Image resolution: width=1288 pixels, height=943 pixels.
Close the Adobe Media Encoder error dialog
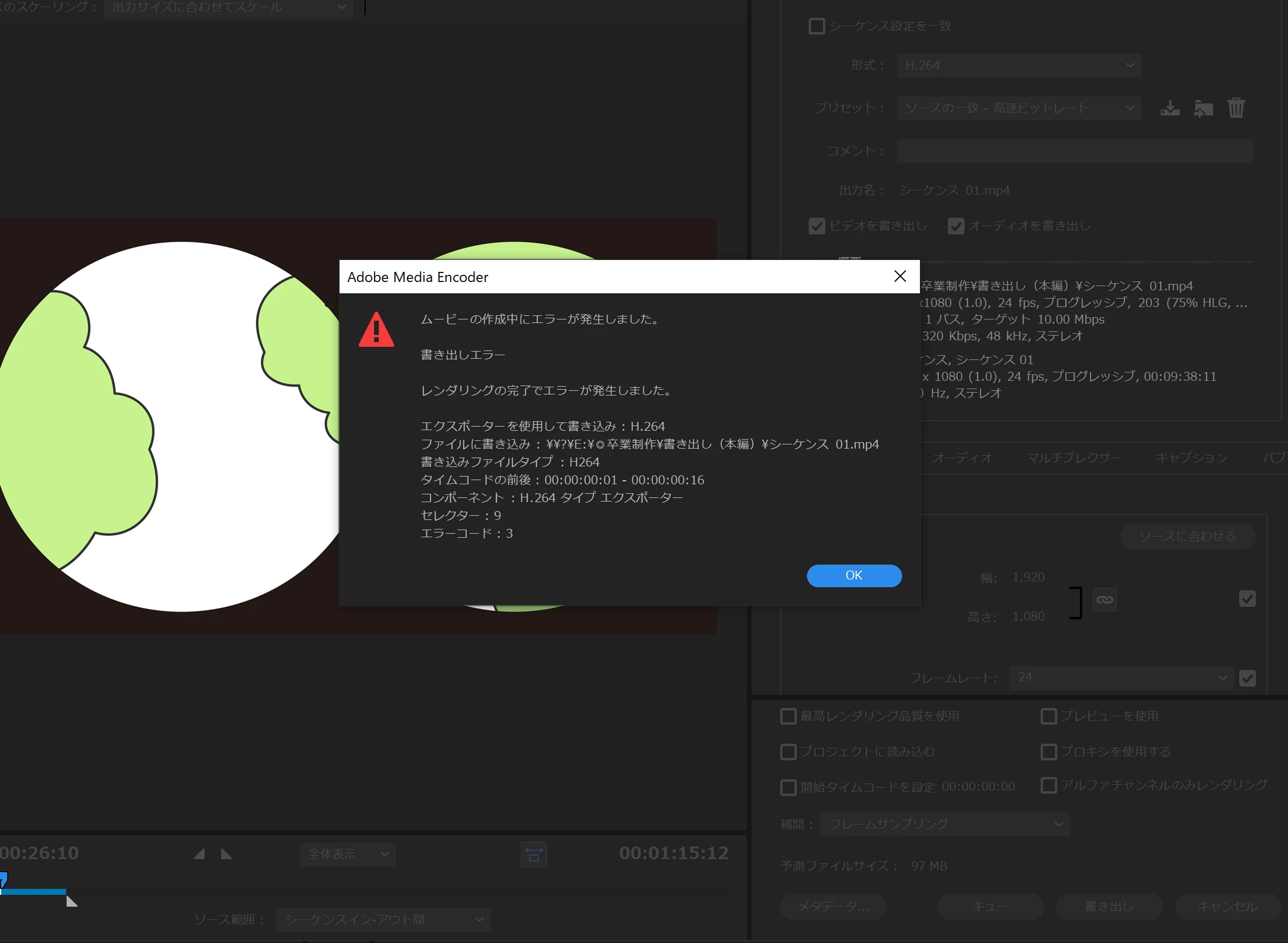pos(900,276)
